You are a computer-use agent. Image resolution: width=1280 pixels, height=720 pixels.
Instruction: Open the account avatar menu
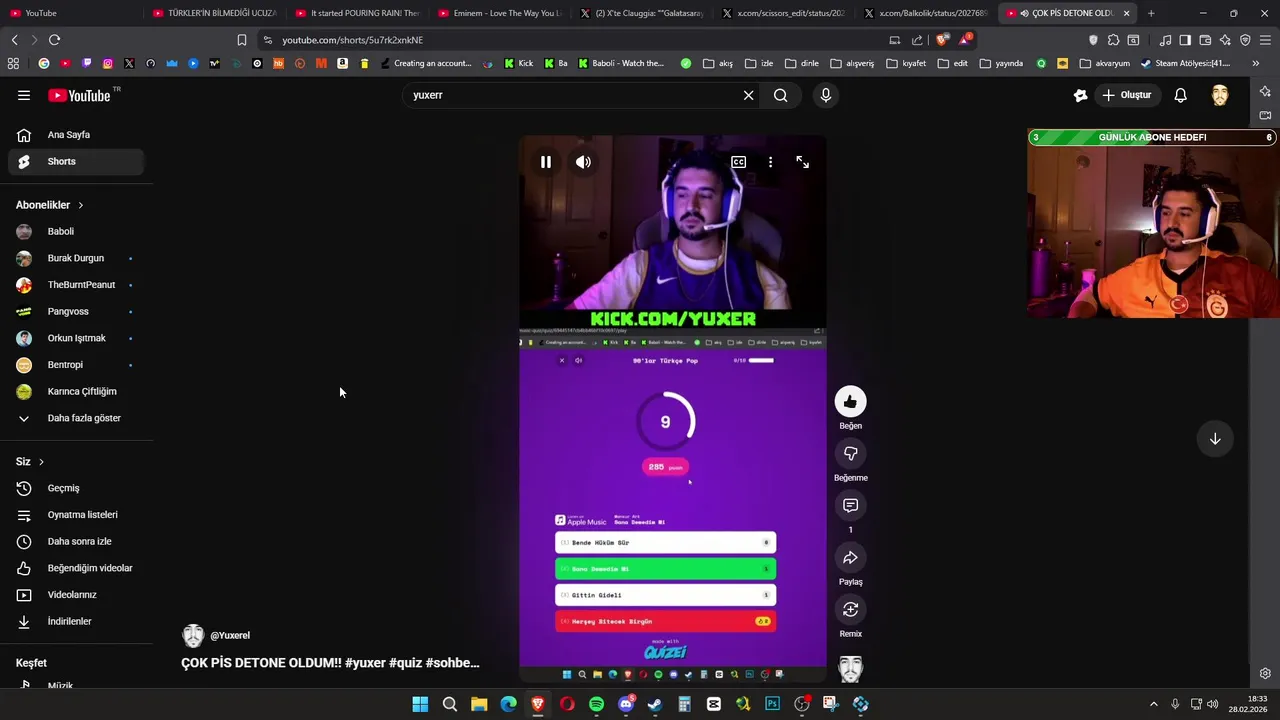point(1220,95)
